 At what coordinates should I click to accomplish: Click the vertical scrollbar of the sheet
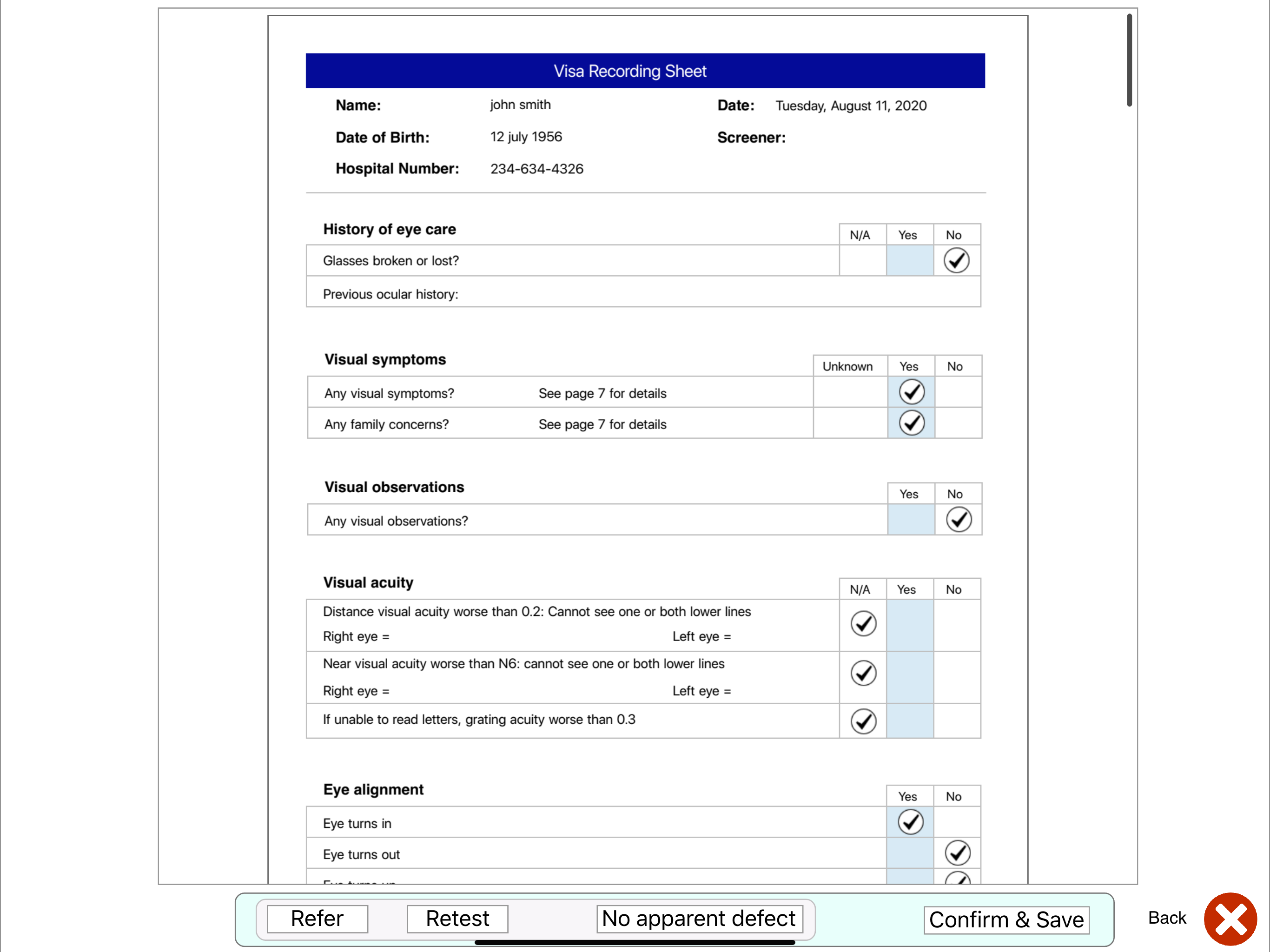1129,60
